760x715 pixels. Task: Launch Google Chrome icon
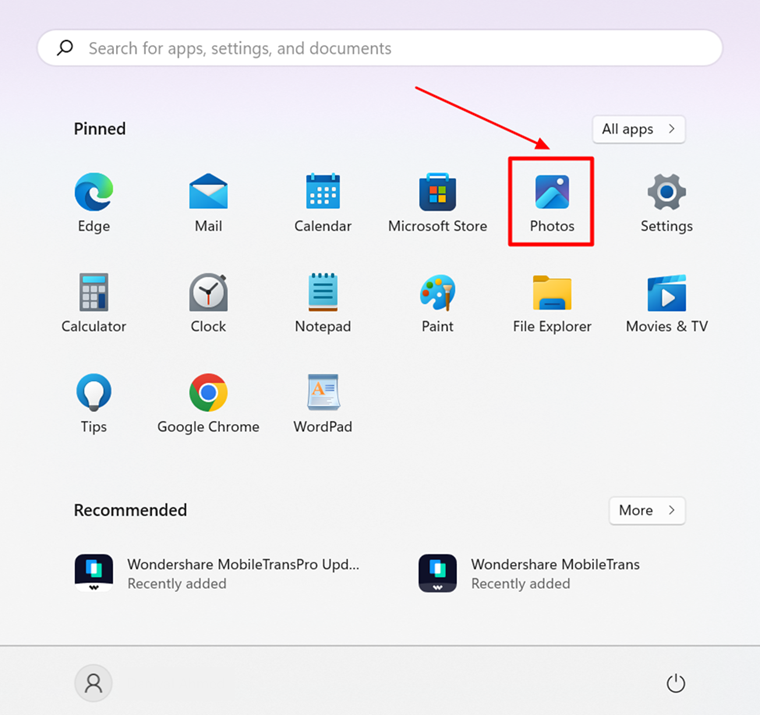pos(208,392)
